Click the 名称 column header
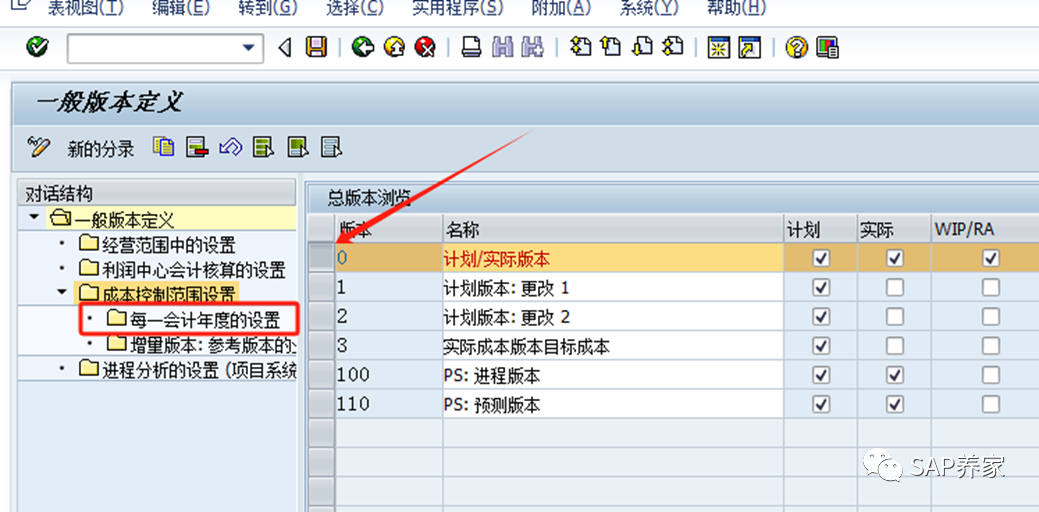The image size is (1039, 512). 613,230
